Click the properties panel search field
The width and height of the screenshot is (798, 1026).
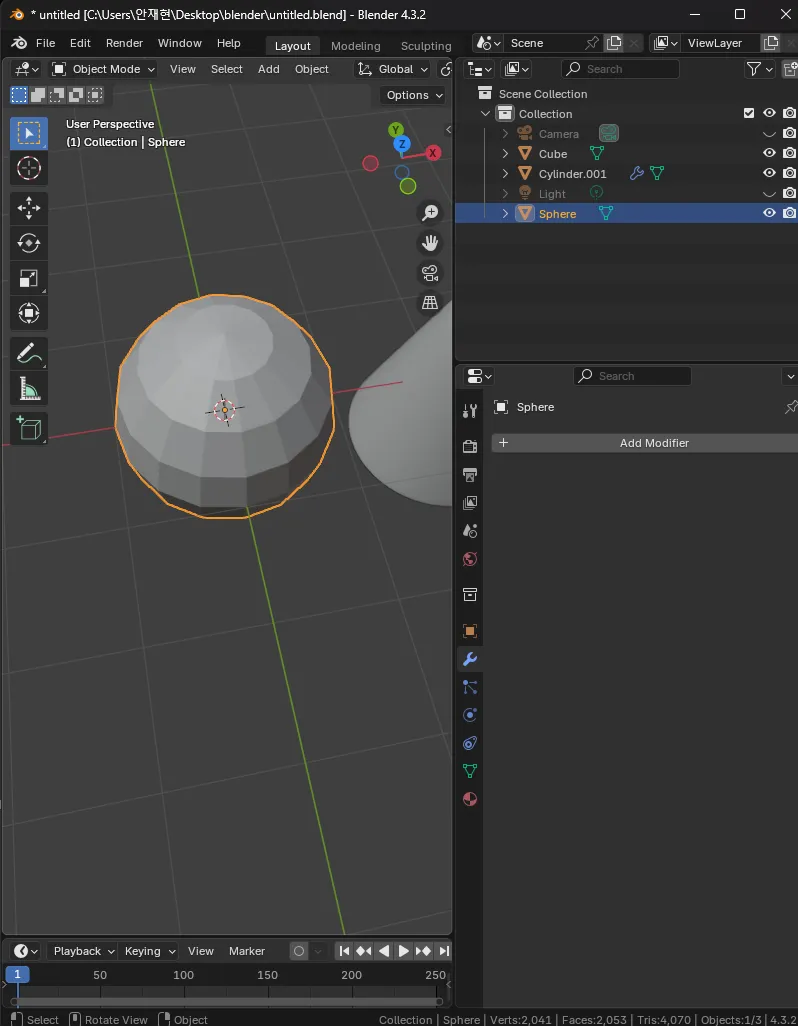click(x=633, y=376)
